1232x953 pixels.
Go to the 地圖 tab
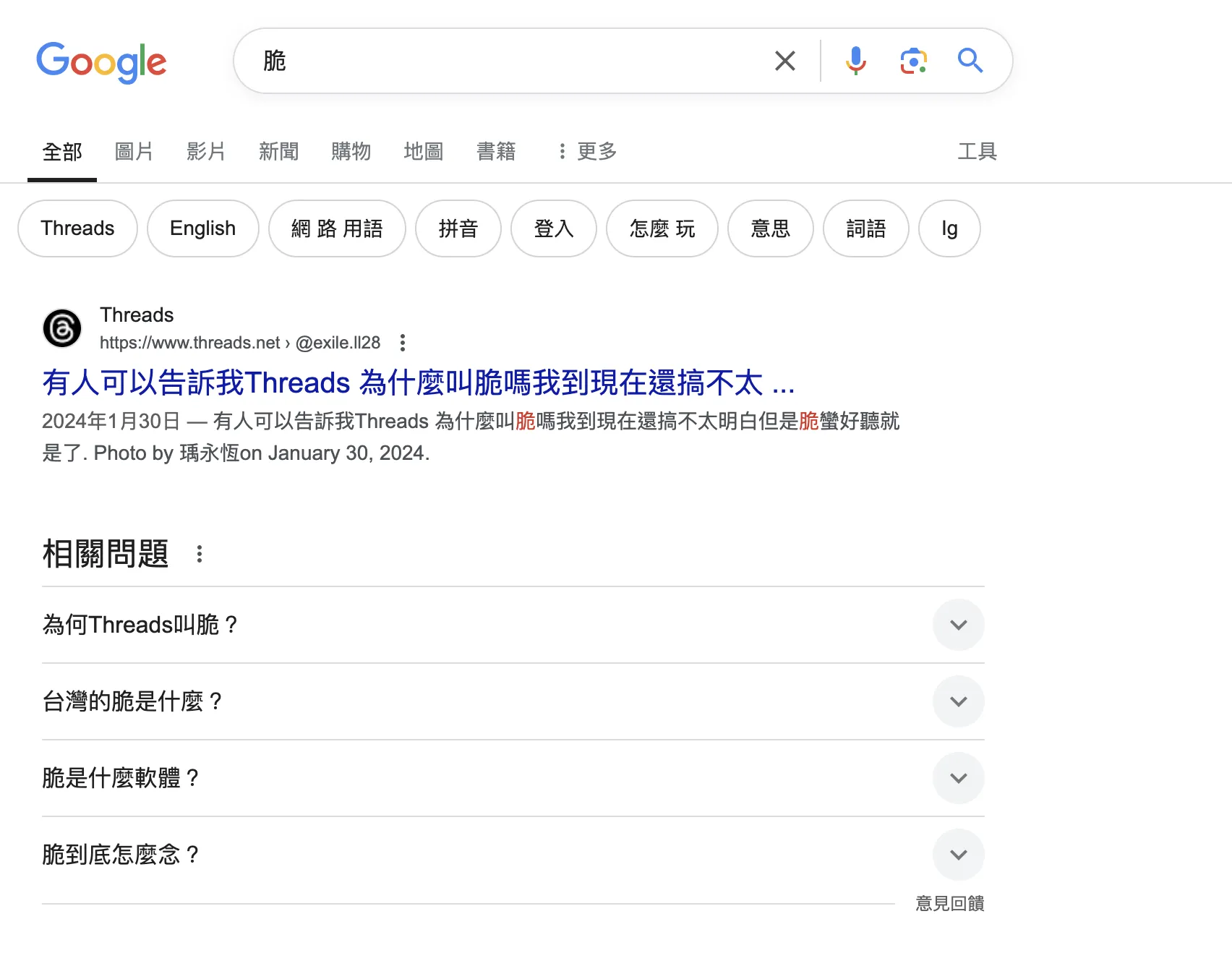point(423,152)
